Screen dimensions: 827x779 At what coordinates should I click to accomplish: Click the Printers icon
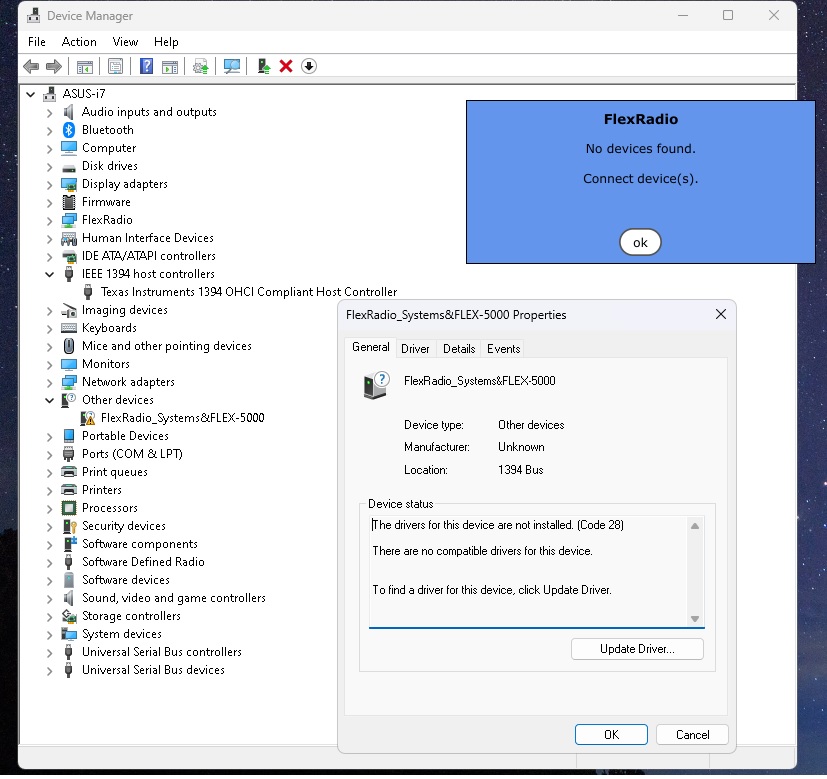point(69,490)
